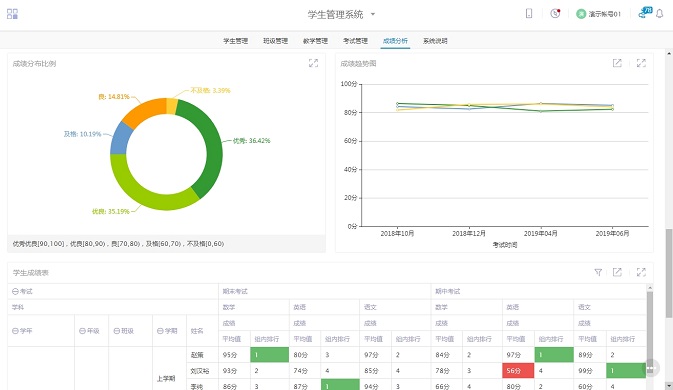673x390 pixels.
Task: Click the 78分 cell
Action: point(446,371)
